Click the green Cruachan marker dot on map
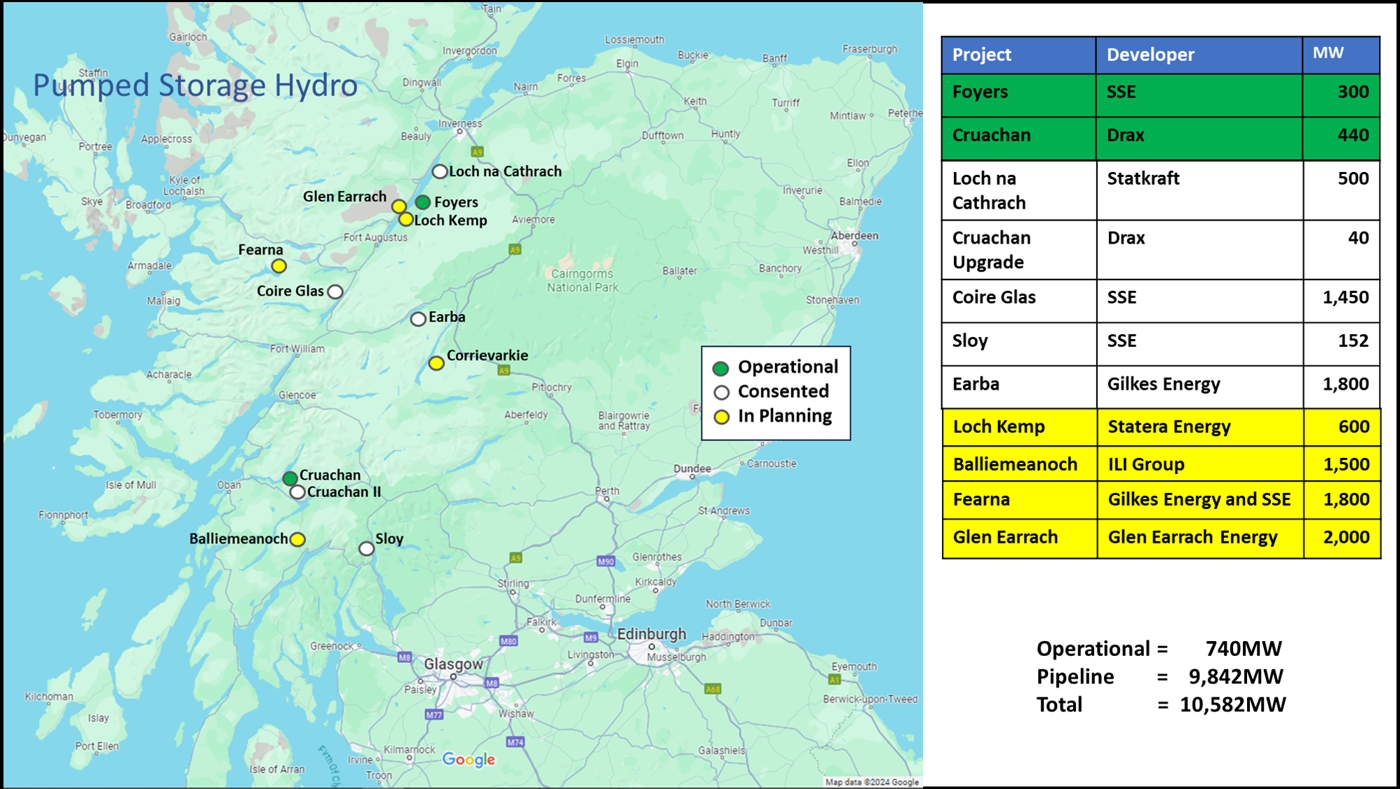Screen dimensions: 1400x789 click(x=290, y=478)
